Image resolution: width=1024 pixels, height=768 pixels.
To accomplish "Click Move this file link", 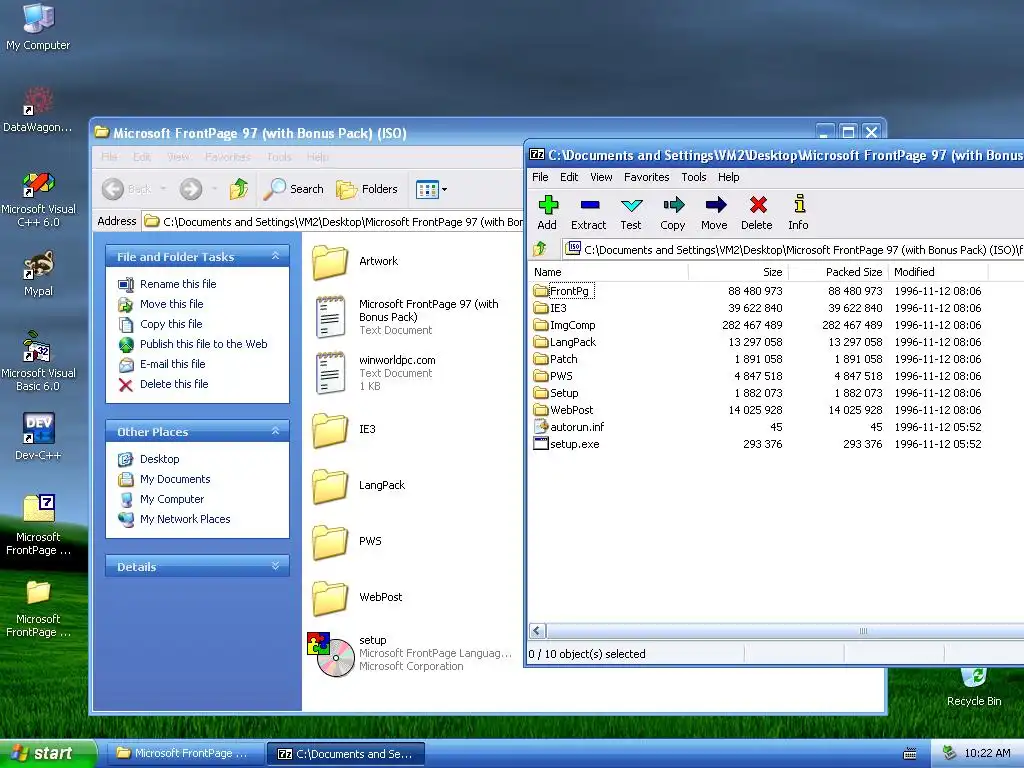I will [171, 304].
